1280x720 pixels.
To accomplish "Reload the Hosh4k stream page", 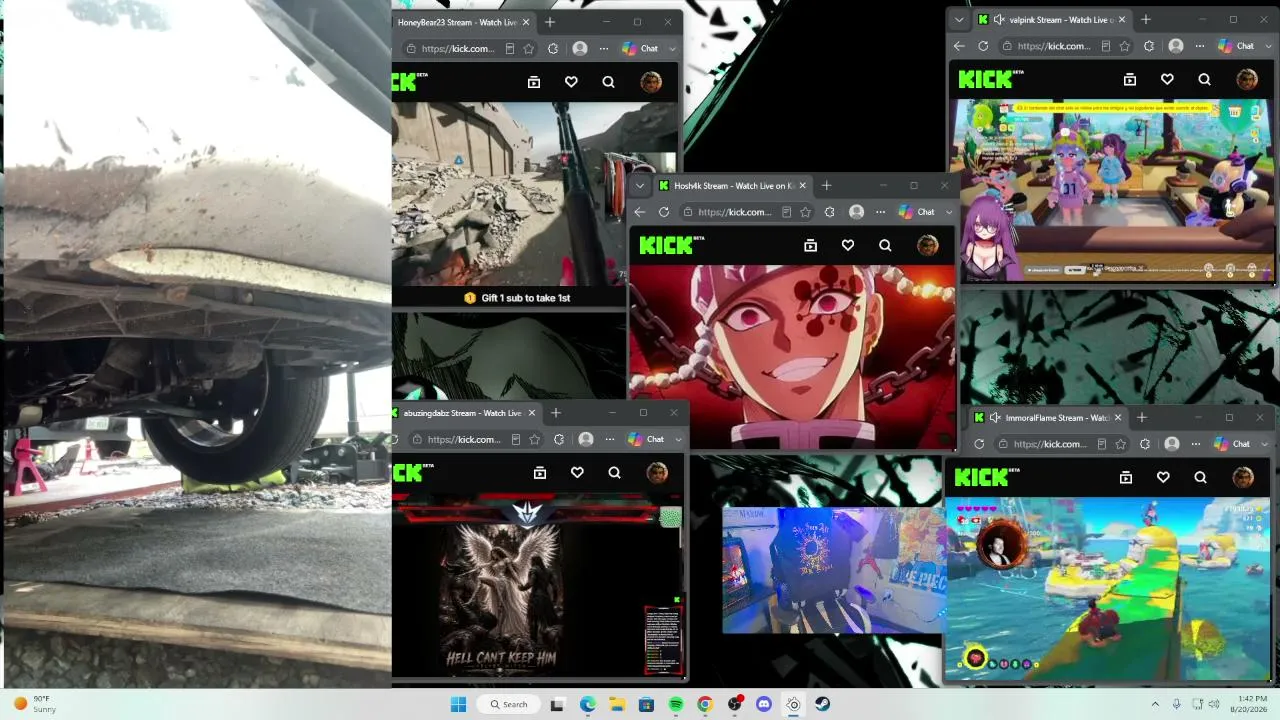I will (664, 212).
